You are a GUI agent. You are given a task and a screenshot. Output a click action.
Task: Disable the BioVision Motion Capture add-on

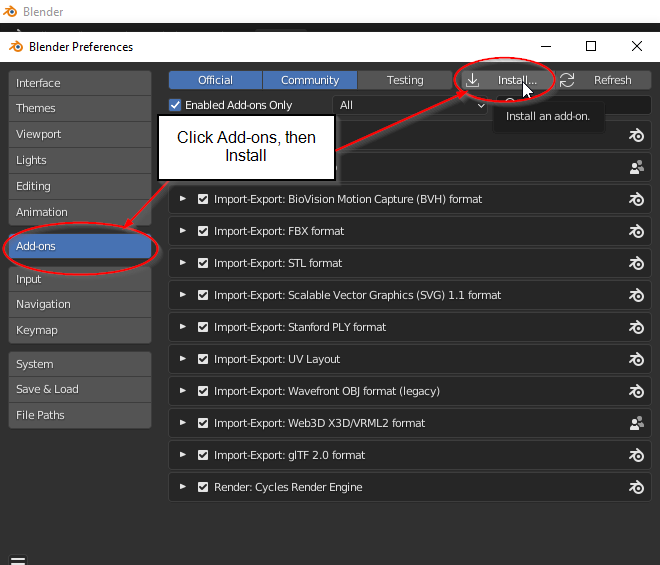coord(203,199)
